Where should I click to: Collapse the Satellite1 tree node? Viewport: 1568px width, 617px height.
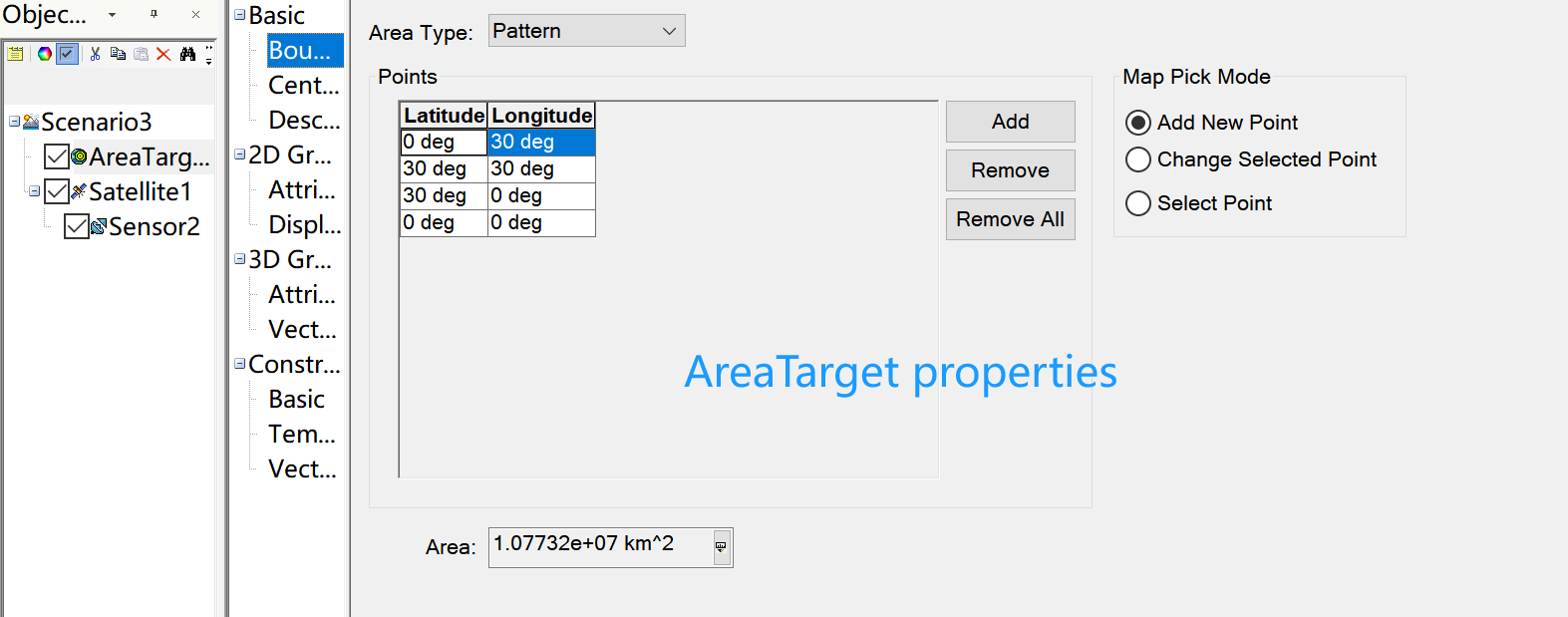(x=35, y=190)
